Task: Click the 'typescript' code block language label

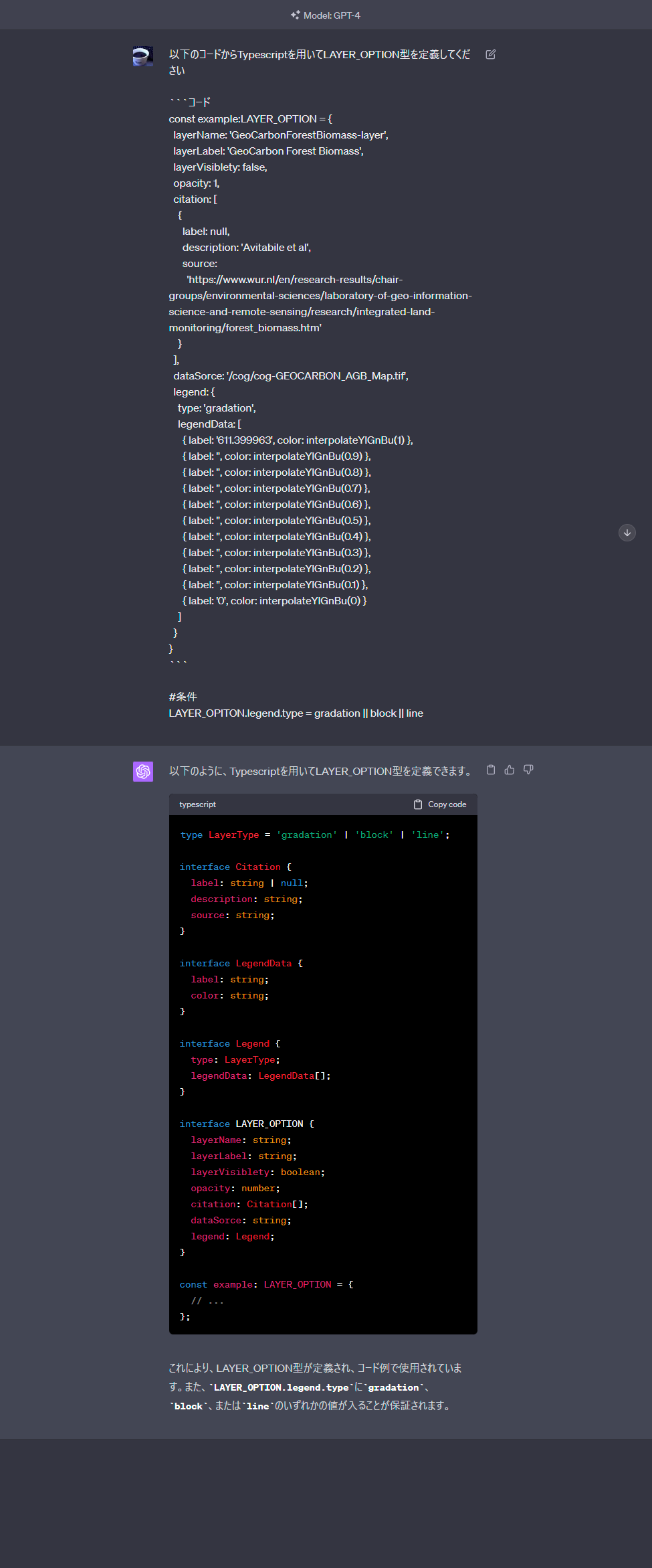Action: (197, 804)
